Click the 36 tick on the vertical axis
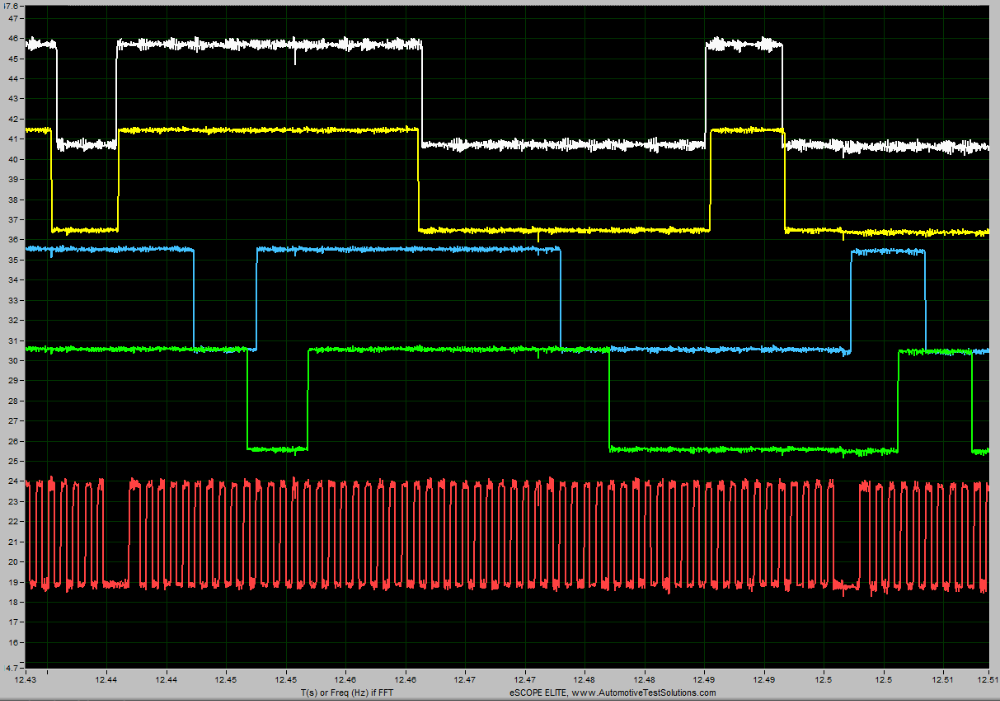 point(10,240)
